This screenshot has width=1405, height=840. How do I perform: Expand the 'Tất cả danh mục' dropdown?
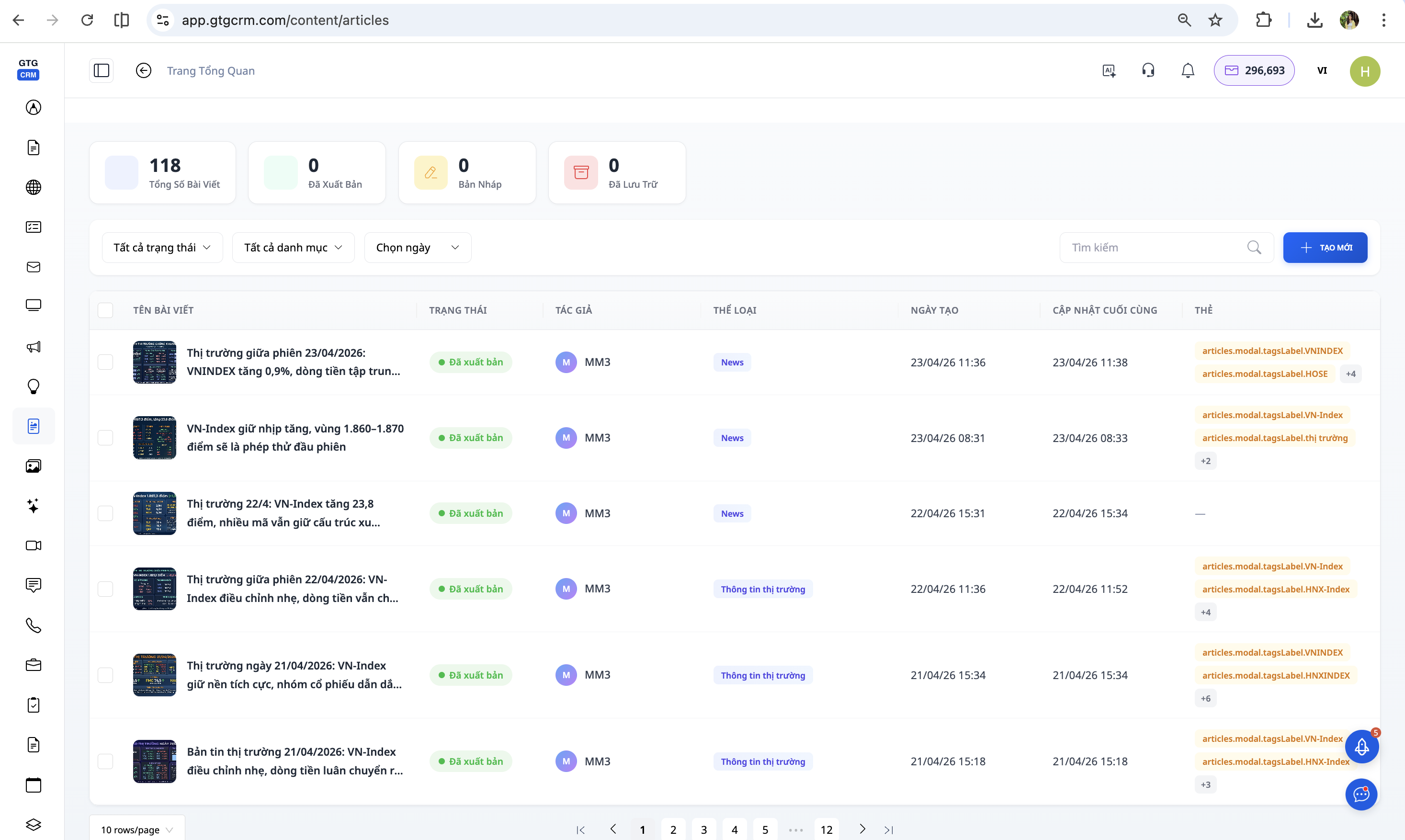tap(293, 248)
